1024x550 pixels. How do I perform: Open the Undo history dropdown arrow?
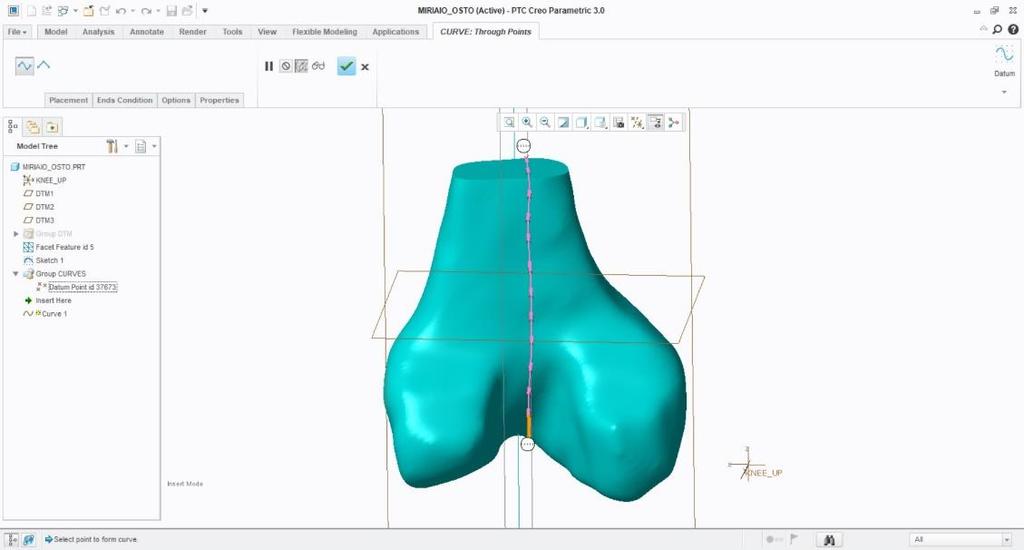coord(133,11)
